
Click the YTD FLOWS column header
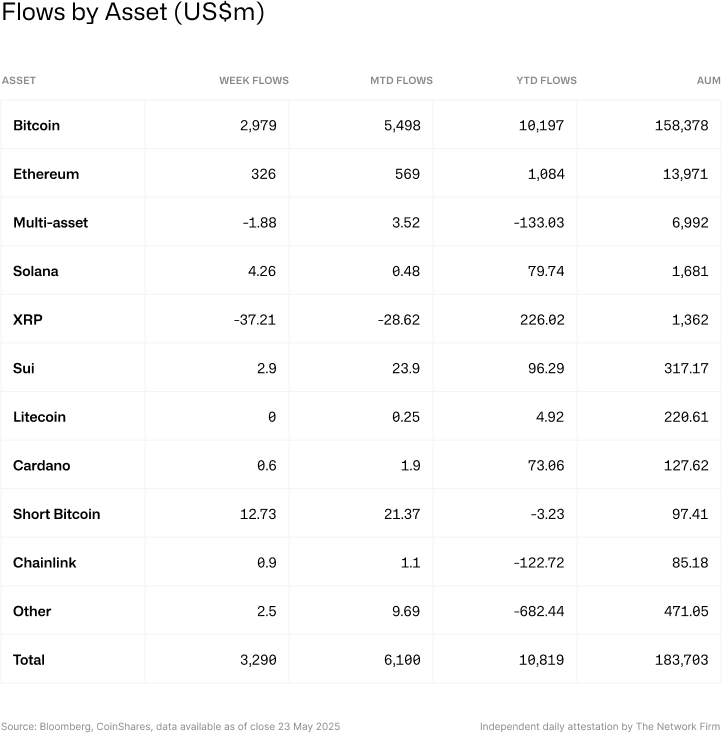(x=545, y=80)
